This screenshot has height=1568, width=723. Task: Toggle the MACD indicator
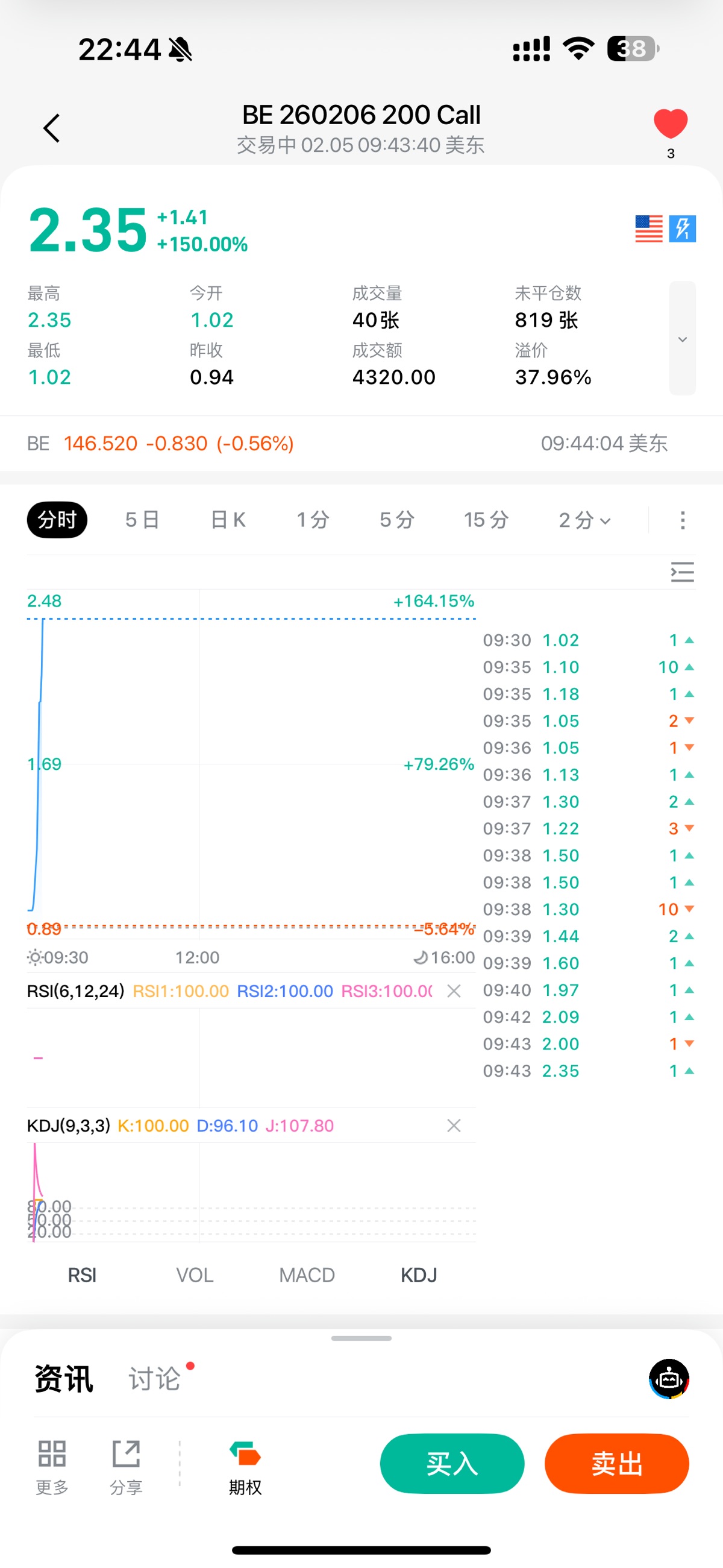307,1274
